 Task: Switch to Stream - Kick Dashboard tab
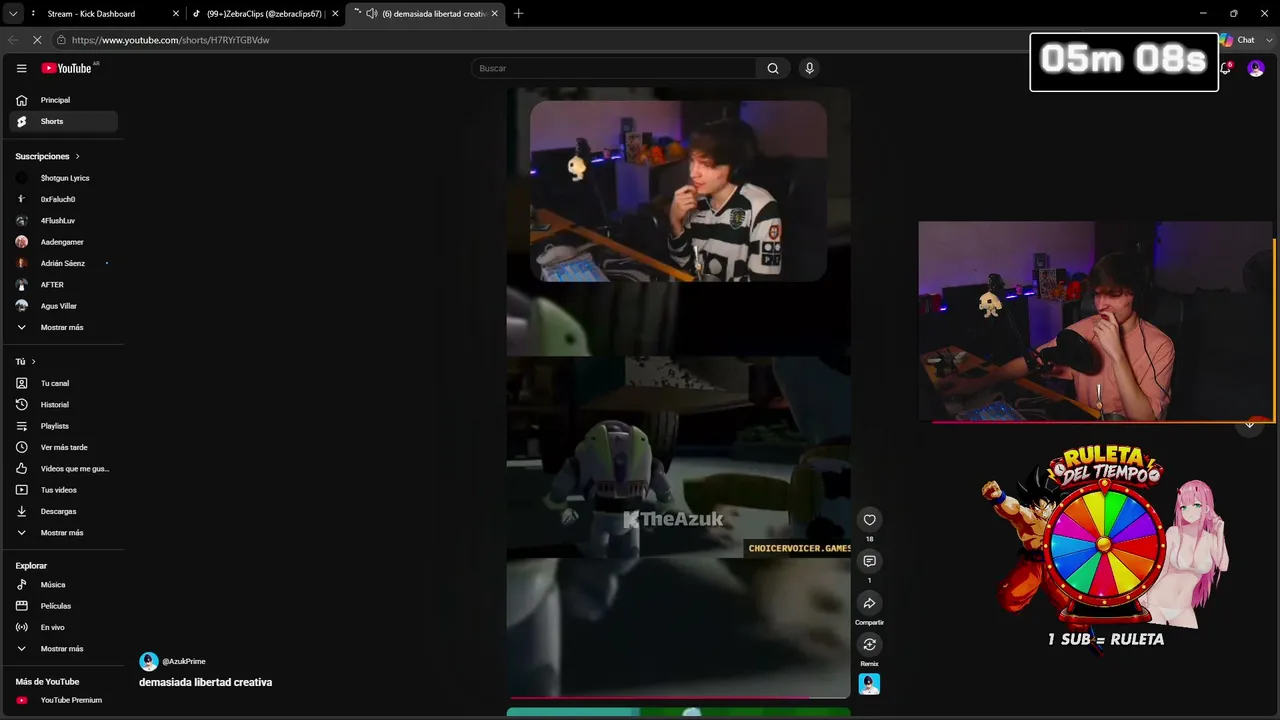click(105, 13)
